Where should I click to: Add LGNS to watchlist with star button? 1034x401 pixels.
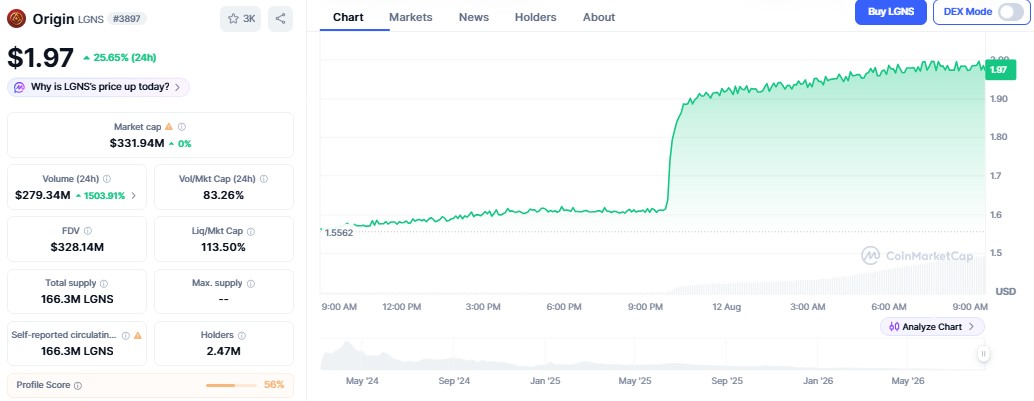pyautogui.click(x=241, y=18)
